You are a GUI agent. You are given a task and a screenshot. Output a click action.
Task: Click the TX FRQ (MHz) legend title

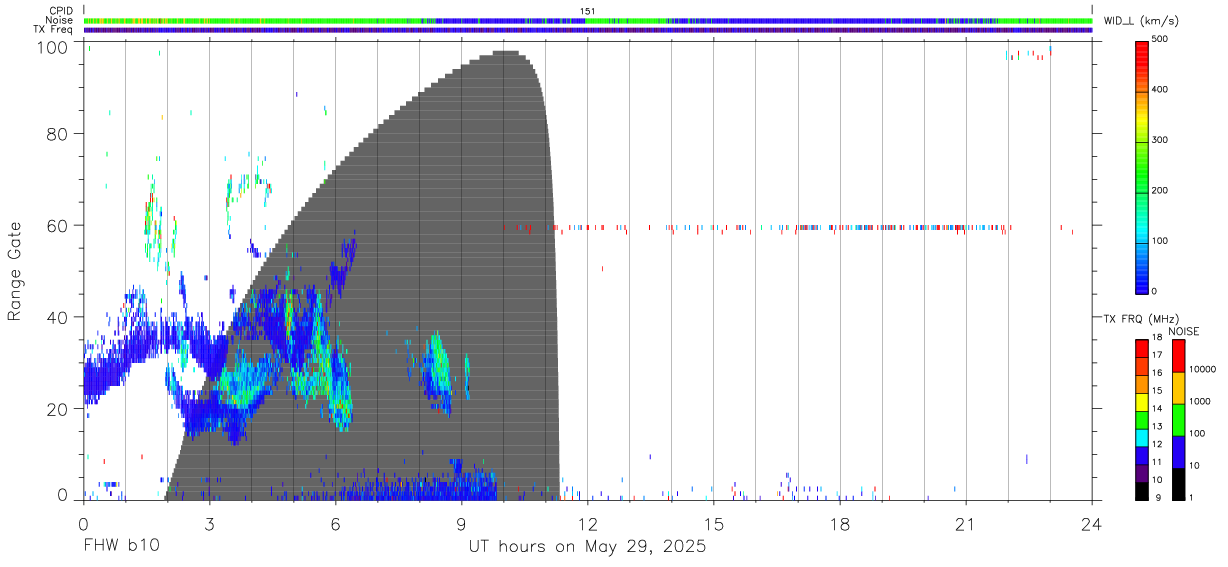point(1139,319)
